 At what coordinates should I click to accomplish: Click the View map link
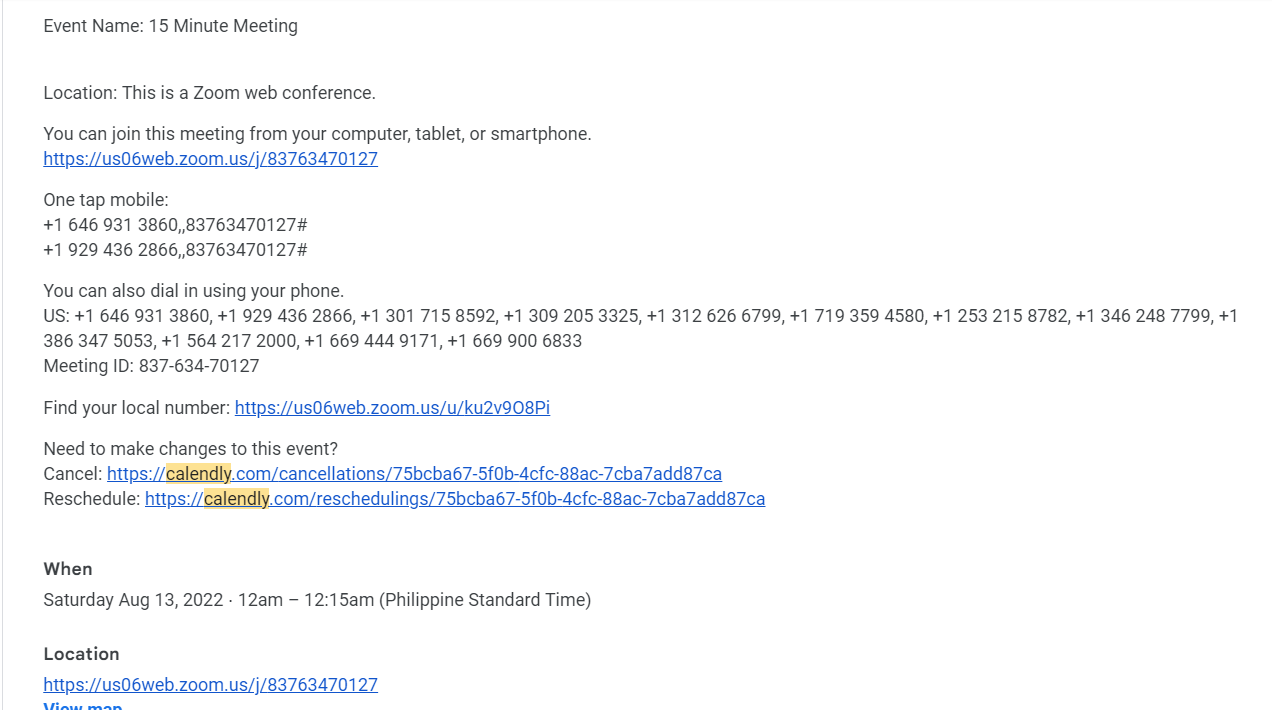[x=83, y=705]
